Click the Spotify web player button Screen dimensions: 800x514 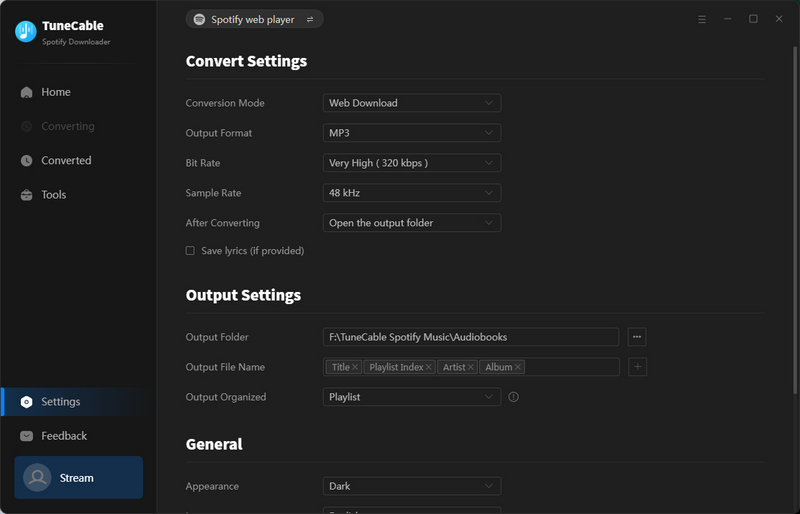254,19
